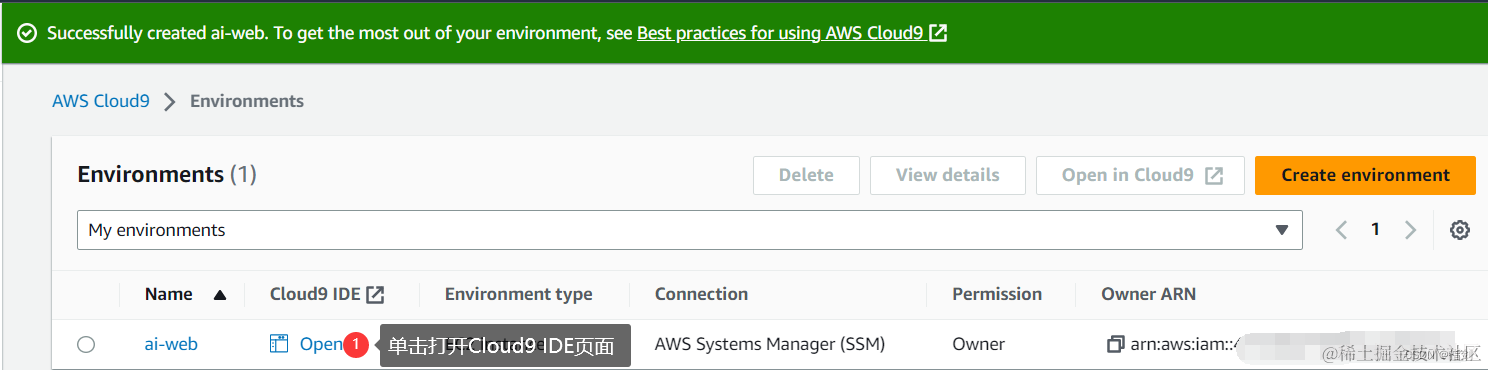Go to next page chevron
The height and width of the screenshot is (370, 1488).
[x=1410, y=230]
